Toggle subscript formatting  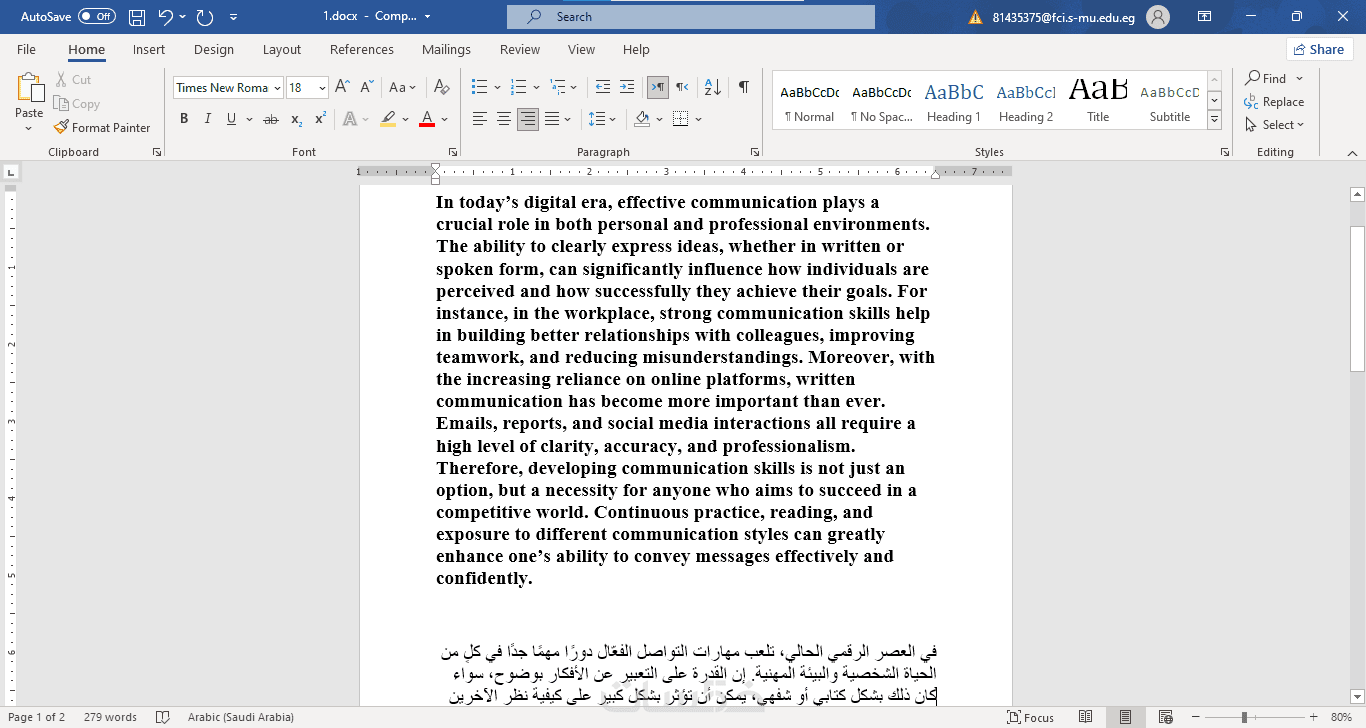(x=296, y=119)
